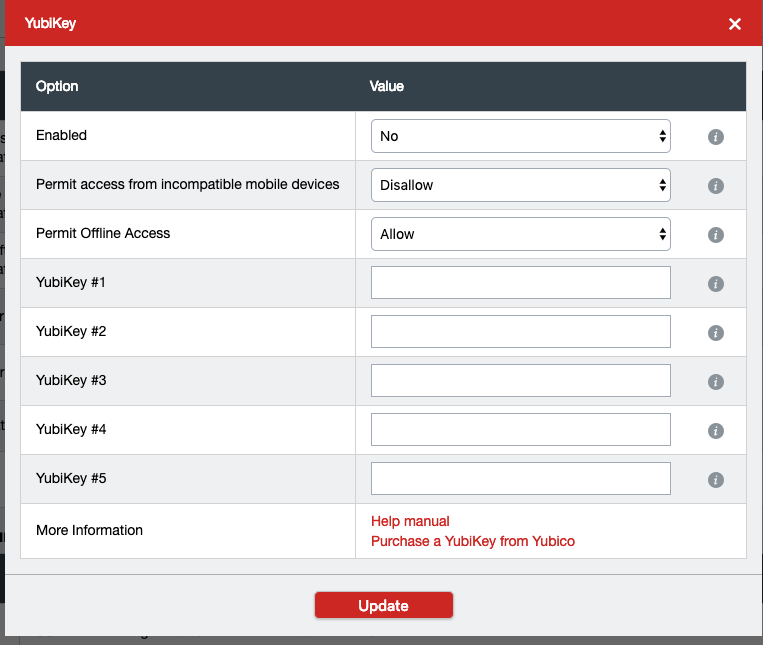Click the info icon beside YubiKey #3

point(715,382)
